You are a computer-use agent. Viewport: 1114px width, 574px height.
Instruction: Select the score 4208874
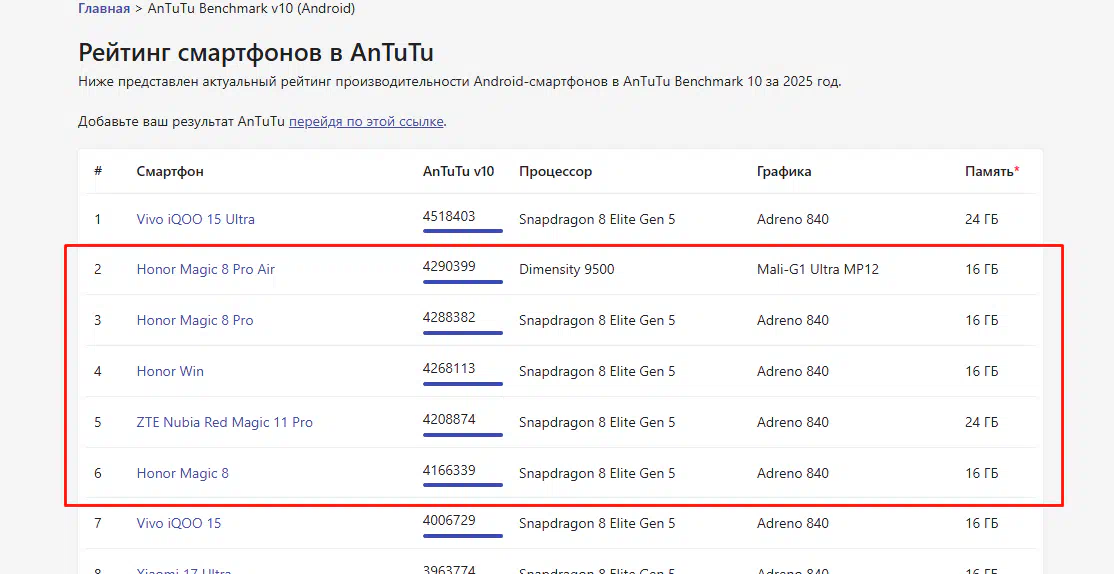point(449,420)
